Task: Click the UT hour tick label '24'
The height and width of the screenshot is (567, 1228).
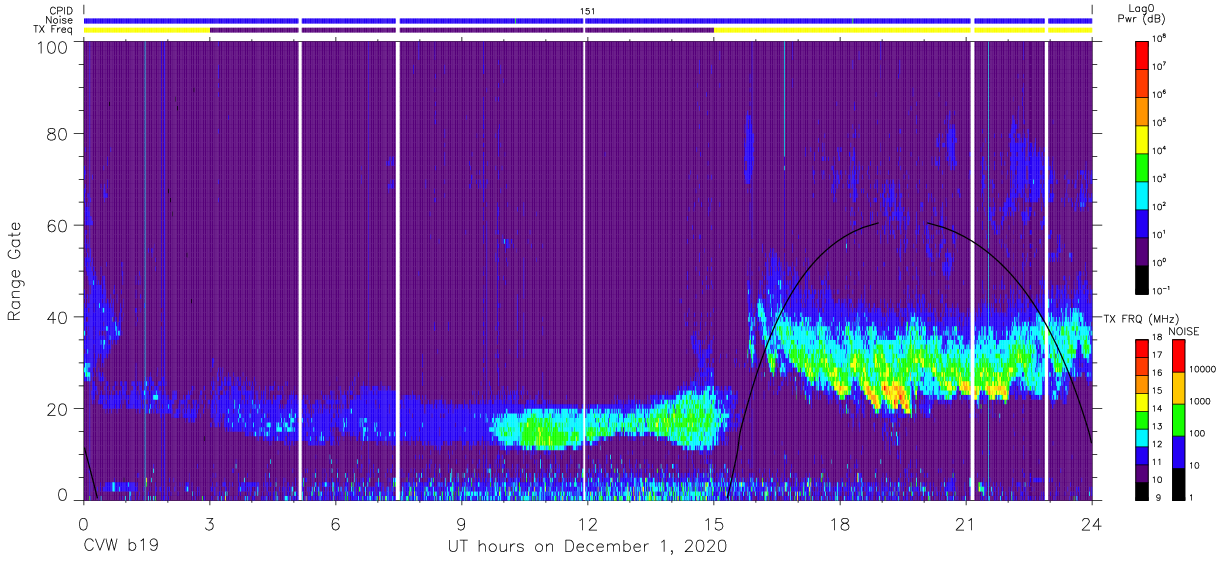Action: tap(1091, 522)
